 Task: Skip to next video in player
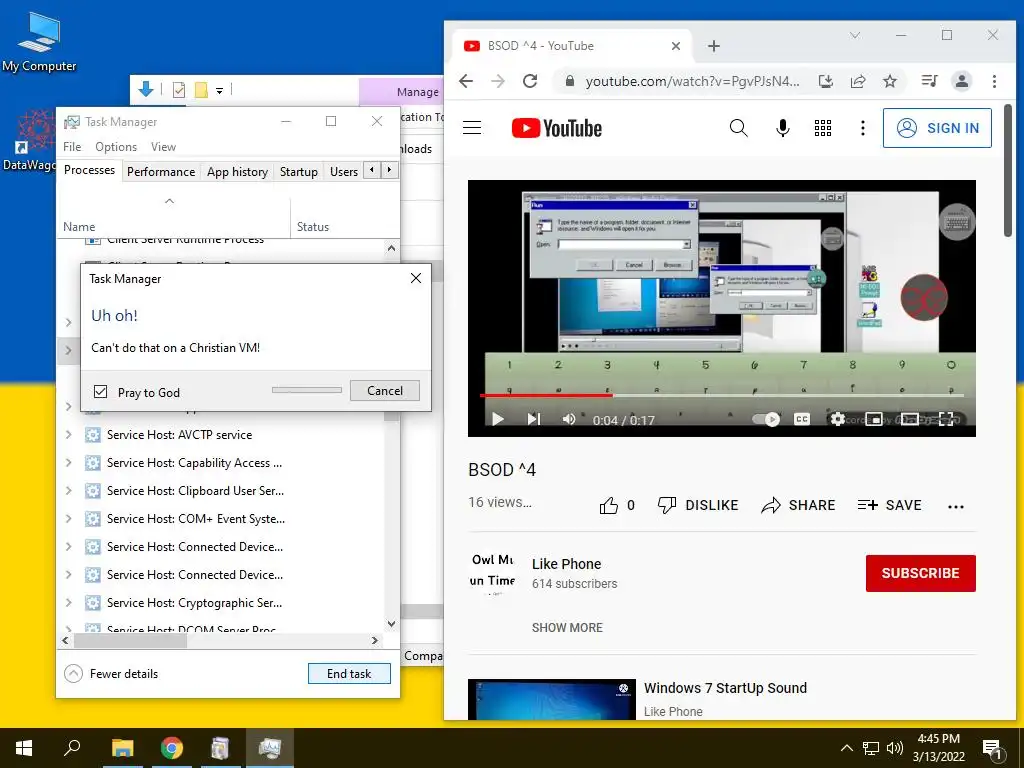[x=534, y=419]
